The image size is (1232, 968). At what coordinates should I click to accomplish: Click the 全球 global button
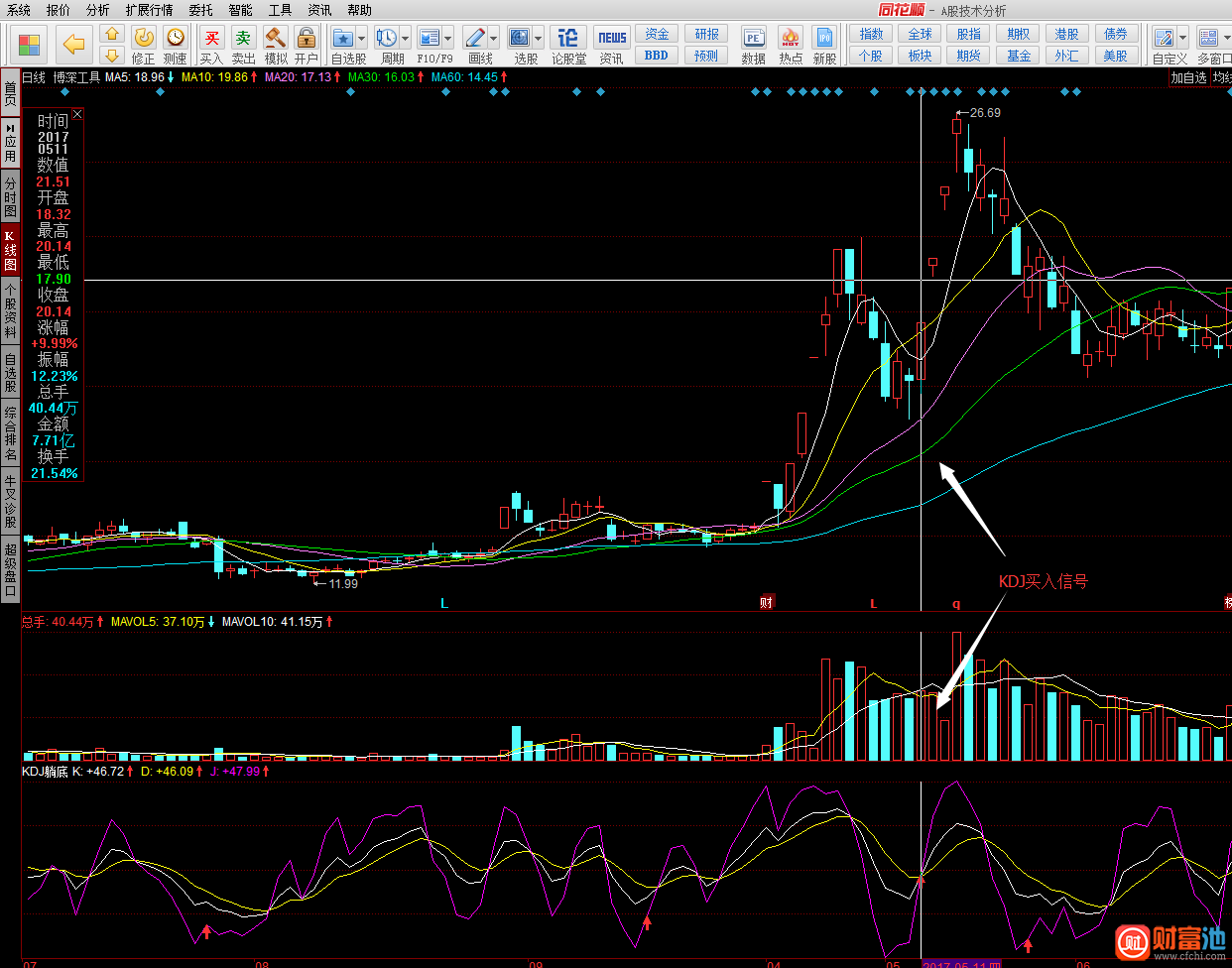click(x=921, y=35)
